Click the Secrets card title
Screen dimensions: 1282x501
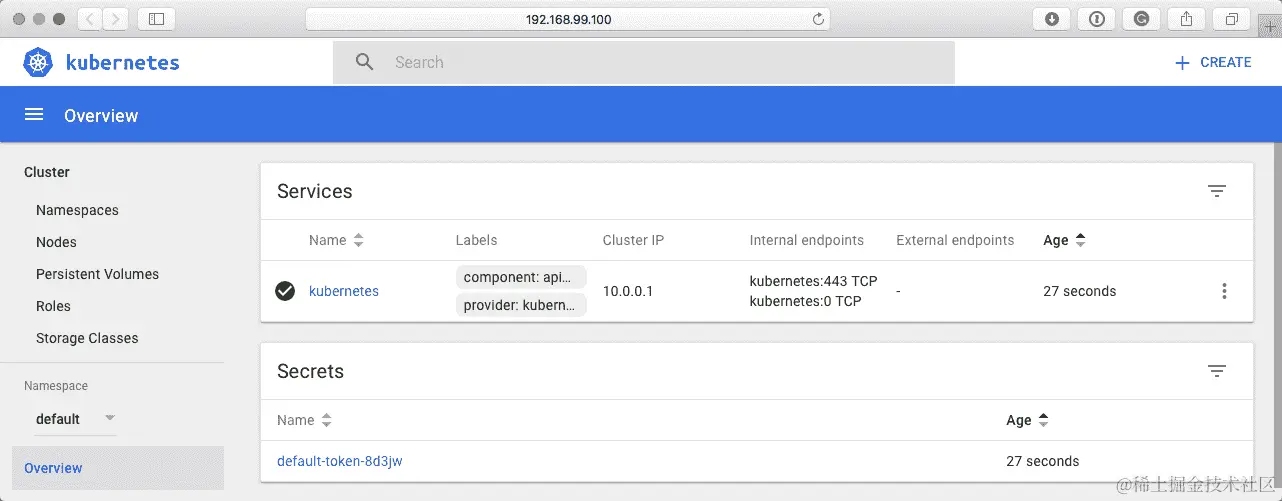[x=310, y=371]
